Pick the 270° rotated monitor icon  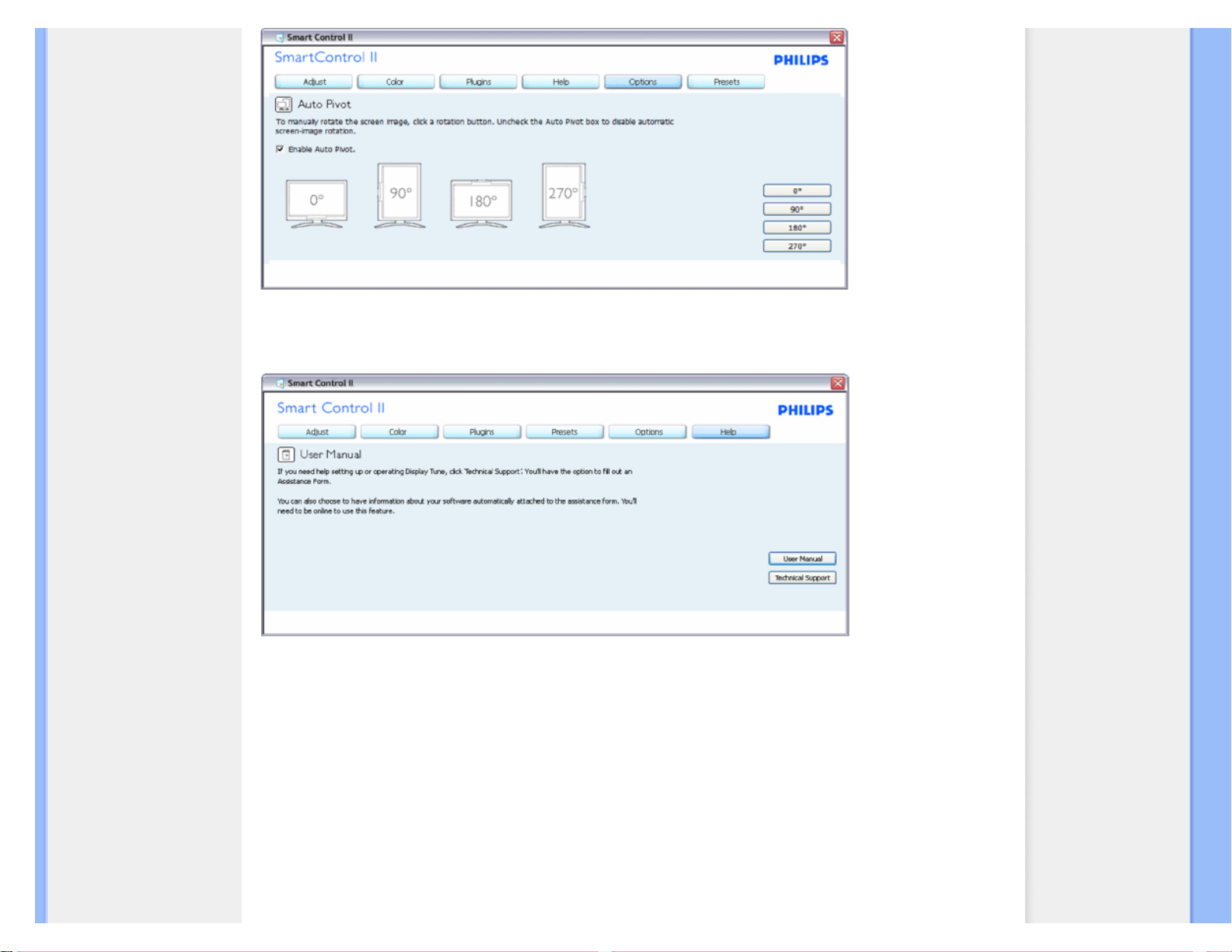point(564,195)
